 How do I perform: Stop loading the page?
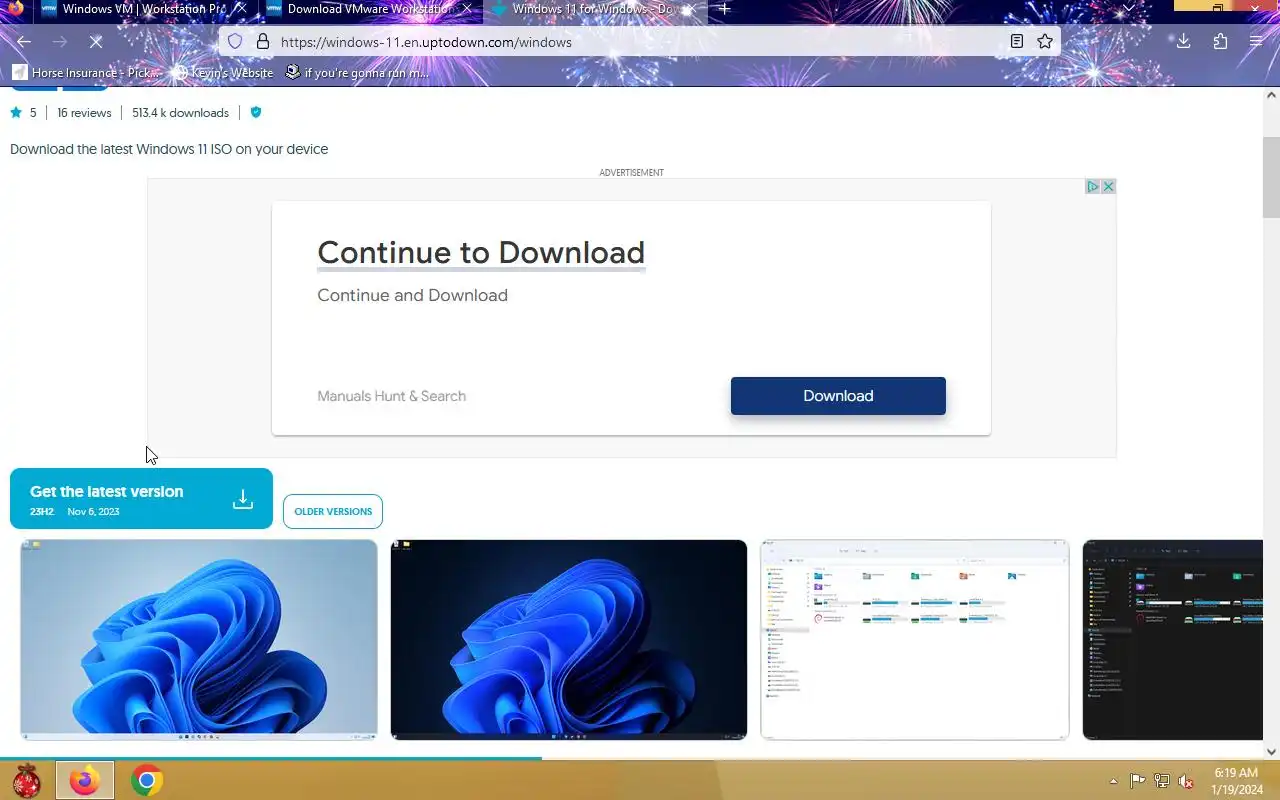(96, 42)
